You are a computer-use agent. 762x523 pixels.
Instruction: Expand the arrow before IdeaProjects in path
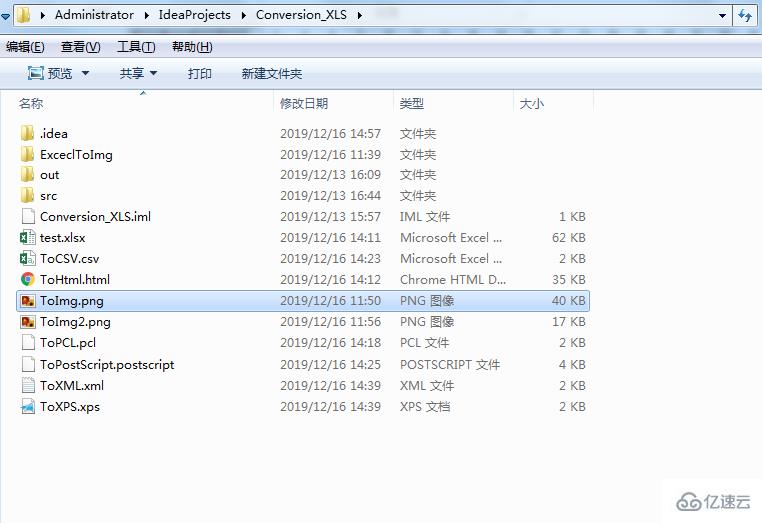pyautogui.click(x=146, y=16)
